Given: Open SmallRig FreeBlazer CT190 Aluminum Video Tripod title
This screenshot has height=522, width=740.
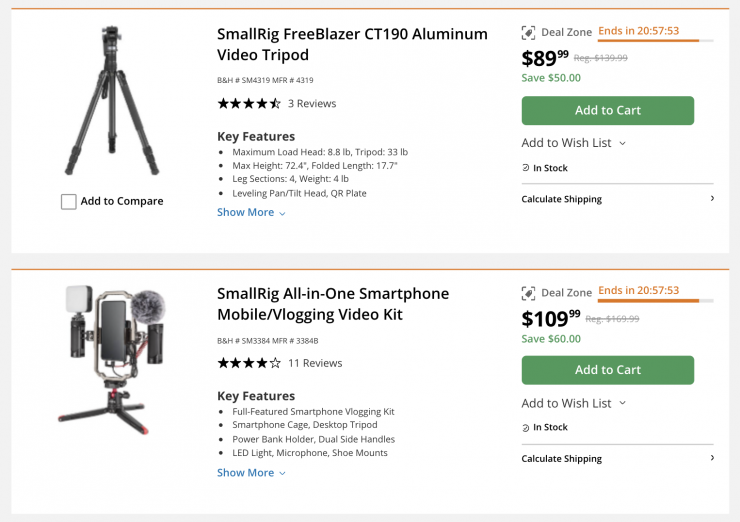Looking at the screenshot, I should coord(352,44).
